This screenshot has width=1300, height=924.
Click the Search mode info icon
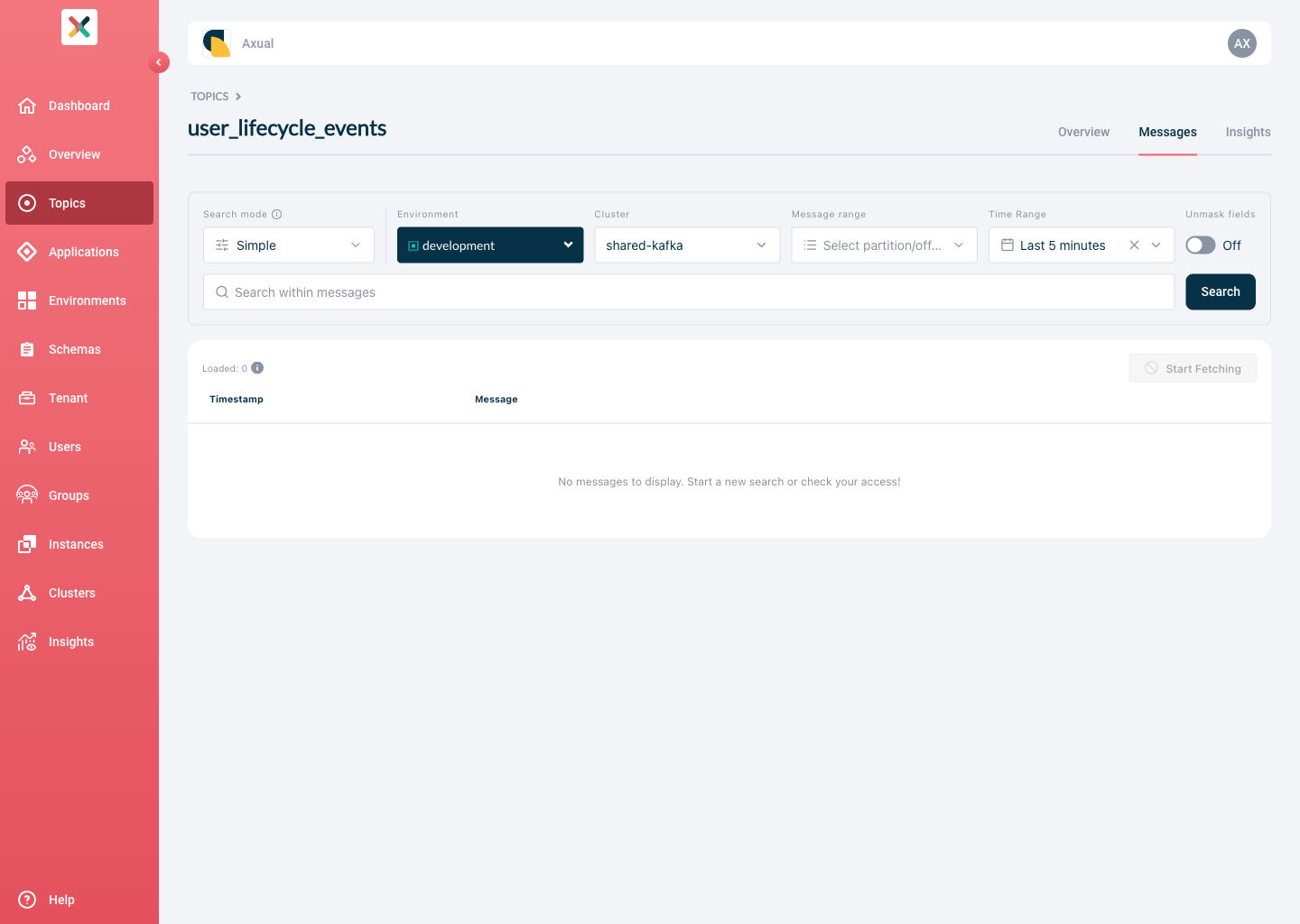(x=277, y=215)
